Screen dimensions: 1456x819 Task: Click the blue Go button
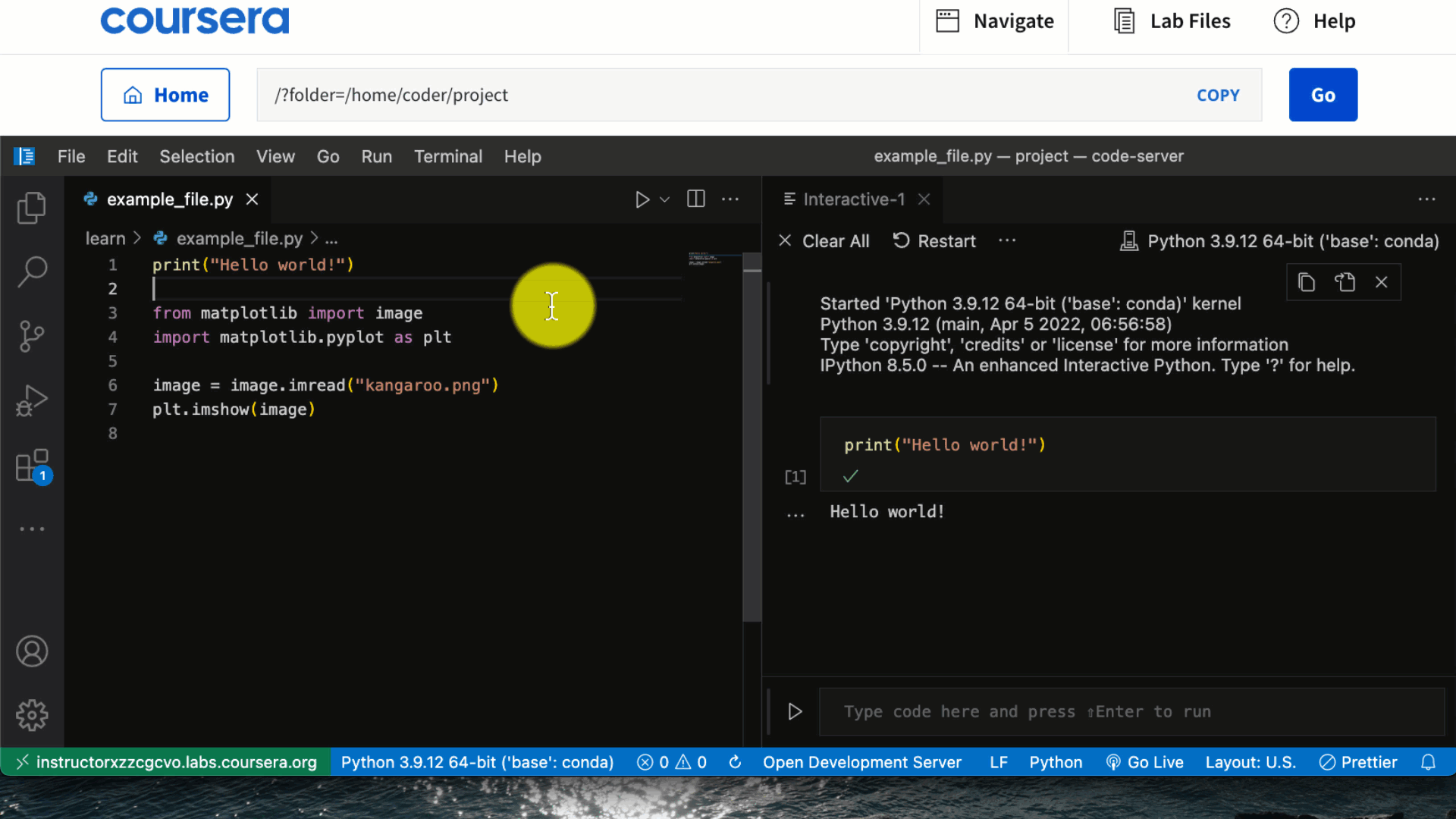pos(1323,95)
